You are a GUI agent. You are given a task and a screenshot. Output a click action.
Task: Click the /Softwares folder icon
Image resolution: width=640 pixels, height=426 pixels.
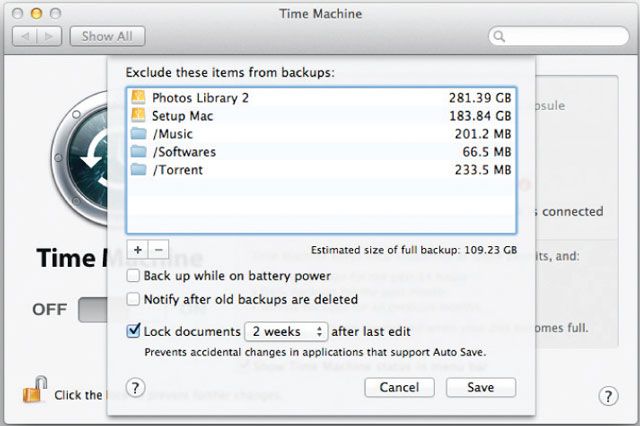tap(138, 151)
